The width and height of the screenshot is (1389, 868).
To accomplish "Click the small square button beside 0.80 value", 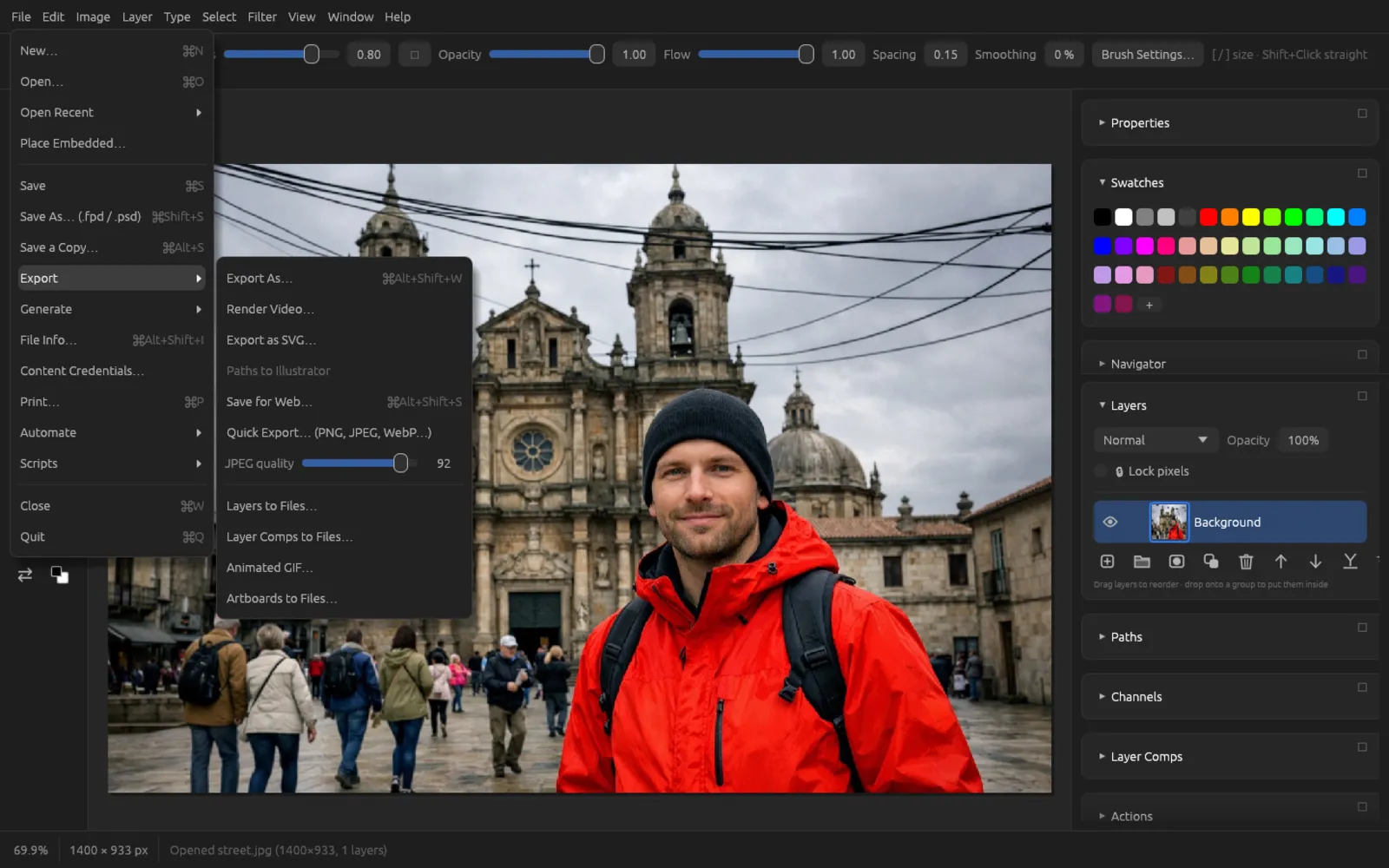I will click(x=414, y=55).
